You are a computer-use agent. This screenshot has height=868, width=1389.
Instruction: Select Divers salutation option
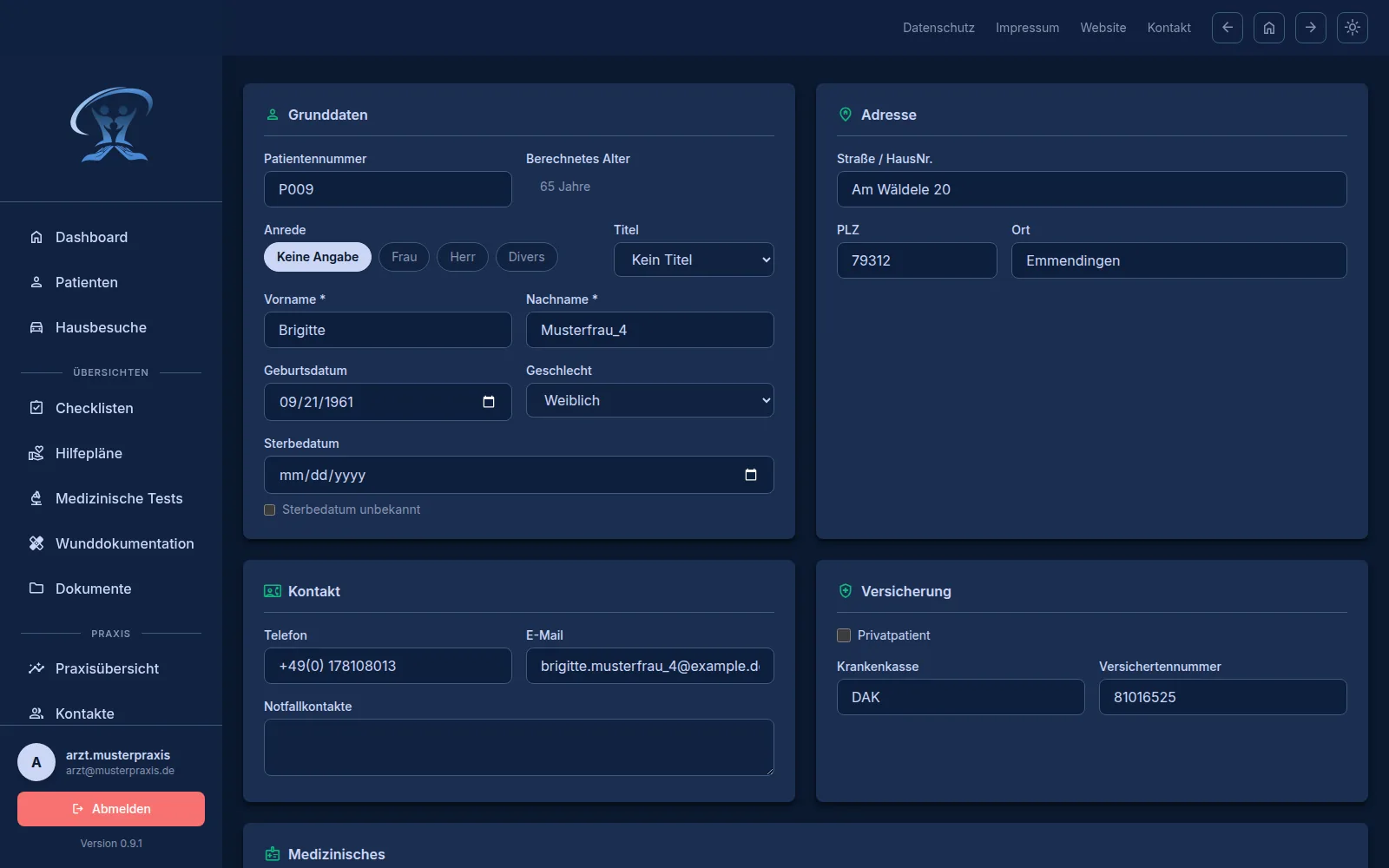pyautogui.click(x=527, y=257)
